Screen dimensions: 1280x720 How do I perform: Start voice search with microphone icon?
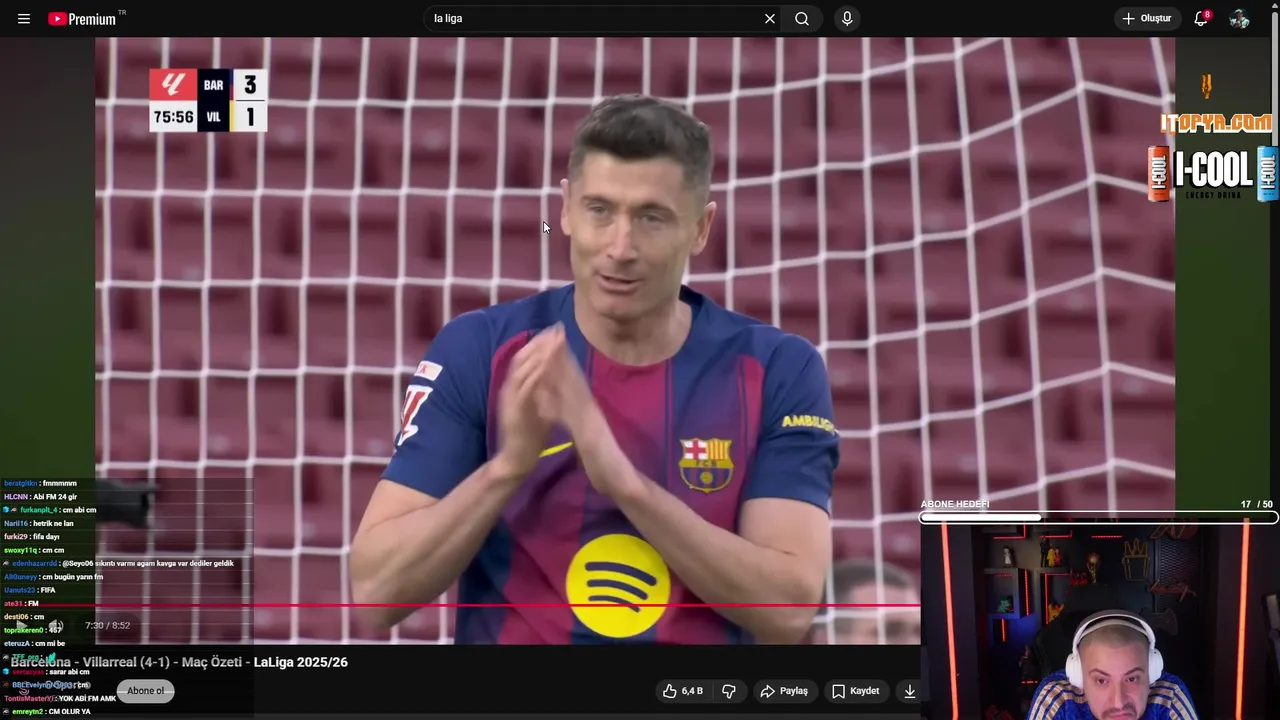[x=847, y=19]
